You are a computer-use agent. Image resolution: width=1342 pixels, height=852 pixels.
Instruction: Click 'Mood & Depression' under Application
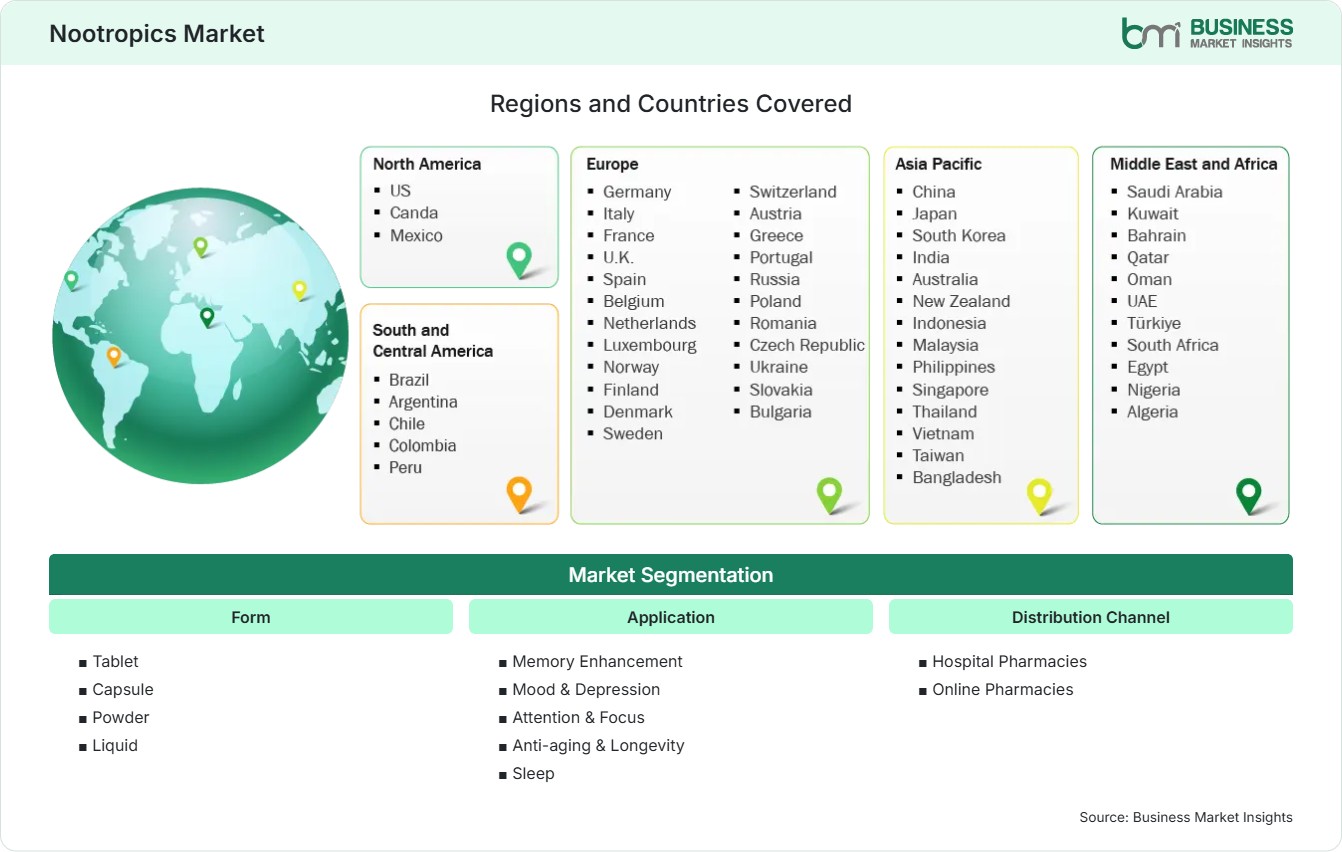(x=586, y=689)
